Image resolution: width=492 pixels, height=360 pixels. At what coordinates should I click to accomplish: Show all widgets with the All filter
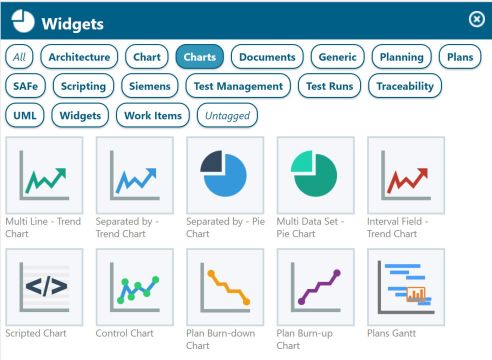tap(19, 57)
